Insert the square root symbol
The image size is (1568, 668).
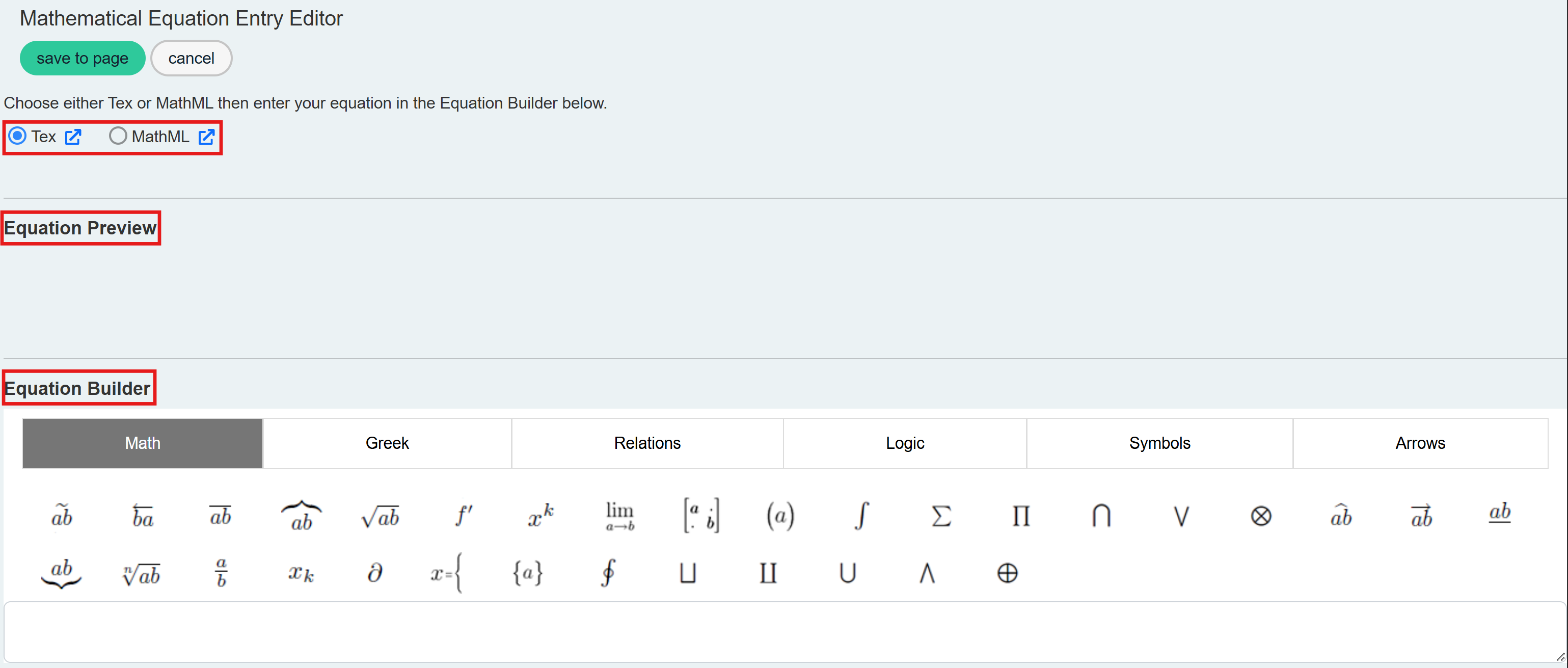pos(380,516)
